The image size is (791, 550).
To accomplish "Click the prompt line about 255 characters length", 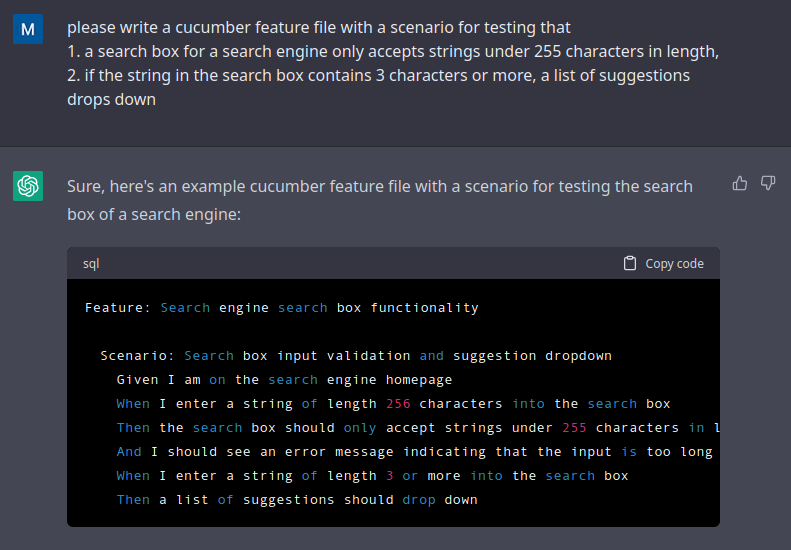I will point(392,51).
